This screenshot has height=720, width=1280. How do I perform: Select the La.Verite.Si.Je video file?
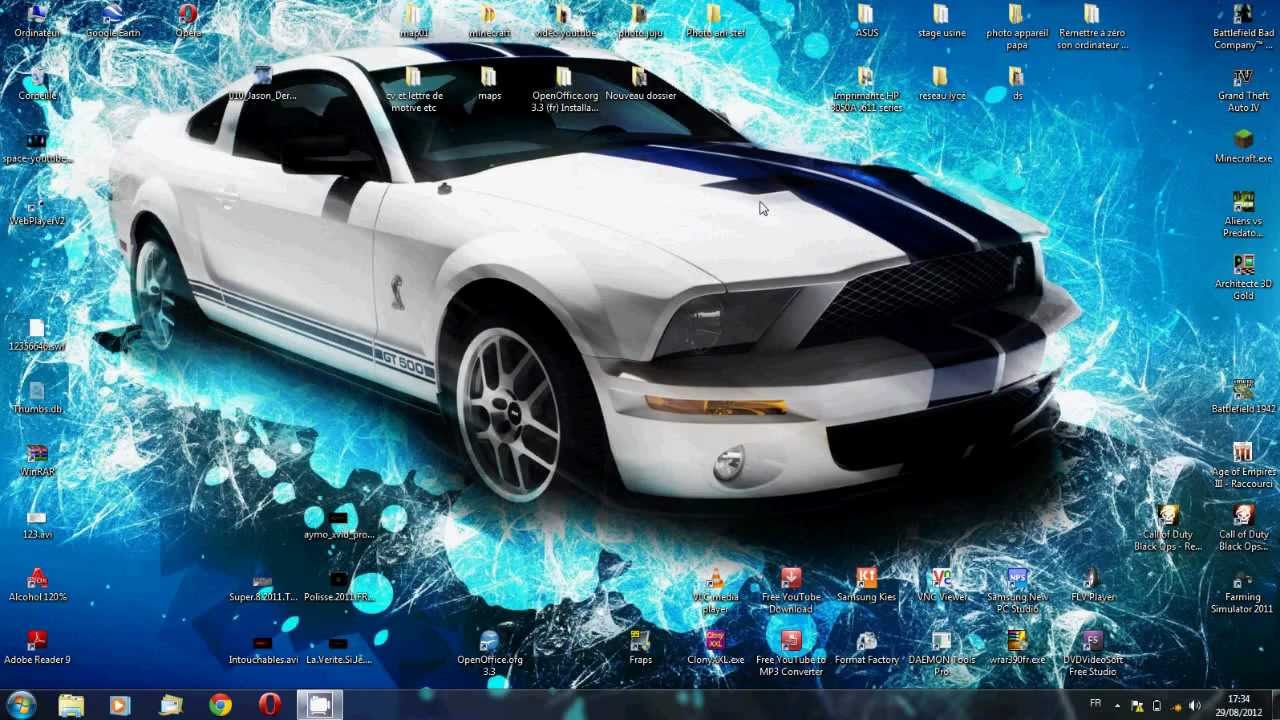tap(338, 648)
